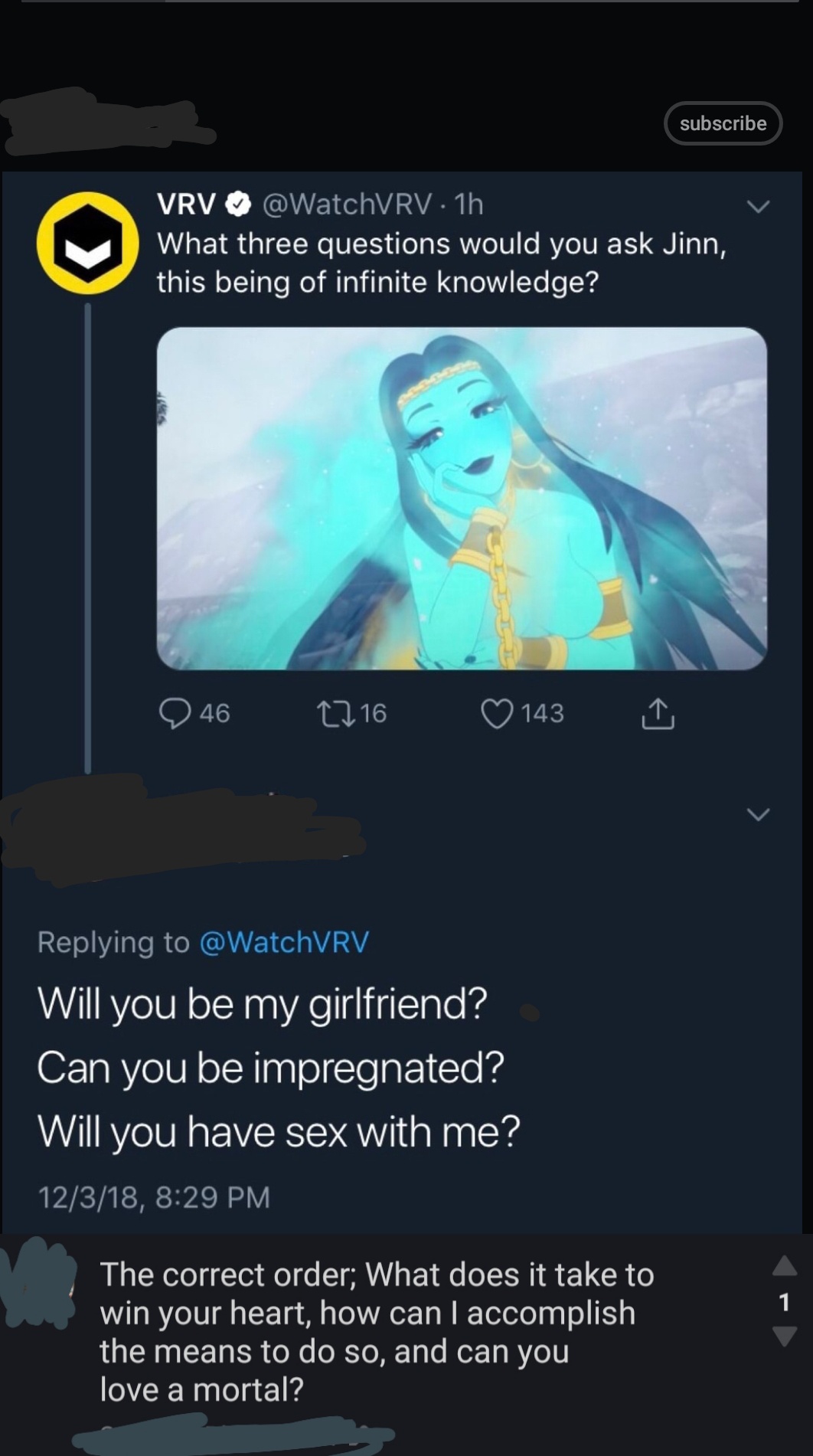Click the VRV display name
The height and width of the screenshot is (1456, 813).
tap(186, 204)
